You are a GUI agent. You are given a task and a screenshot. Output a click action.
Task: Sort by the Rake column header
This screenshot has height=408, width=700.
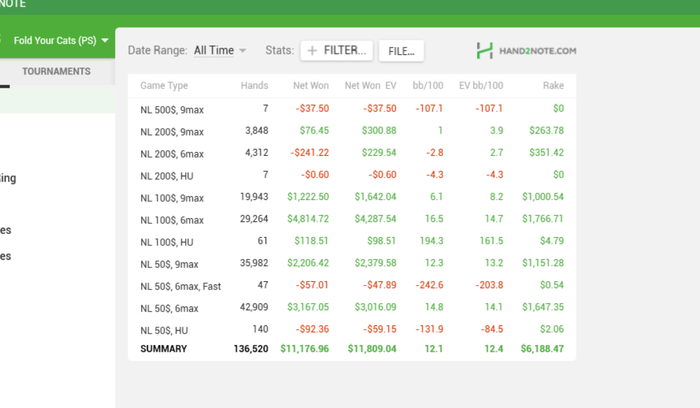553,86
